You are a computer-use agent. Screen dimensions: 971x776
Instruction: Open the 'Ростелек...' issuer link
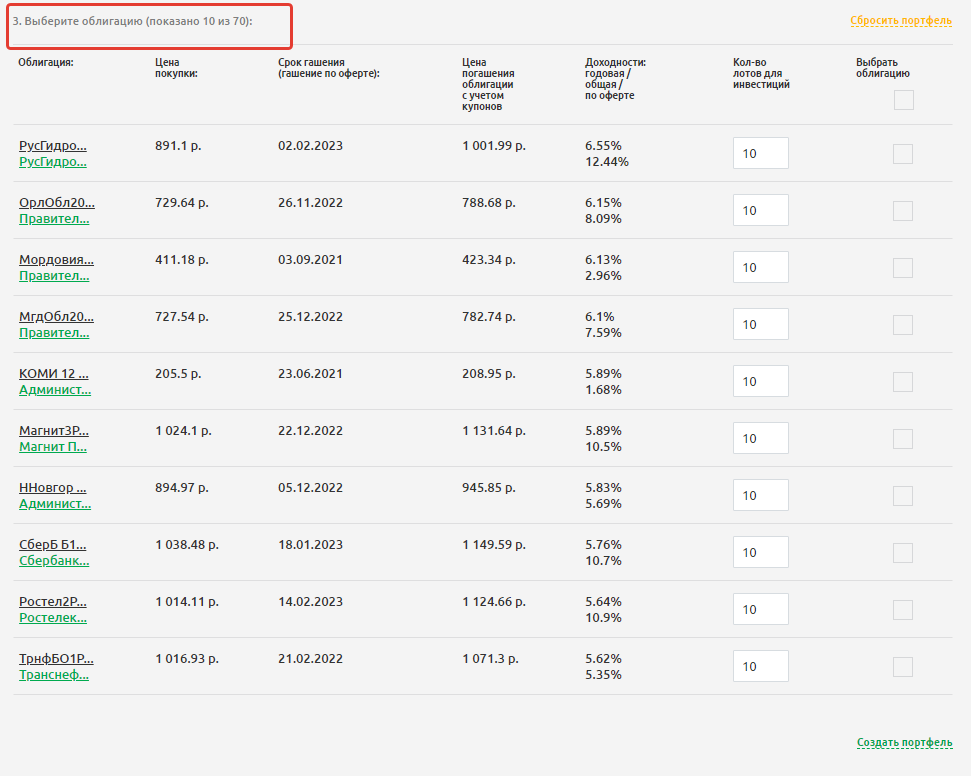pos(53,618)
